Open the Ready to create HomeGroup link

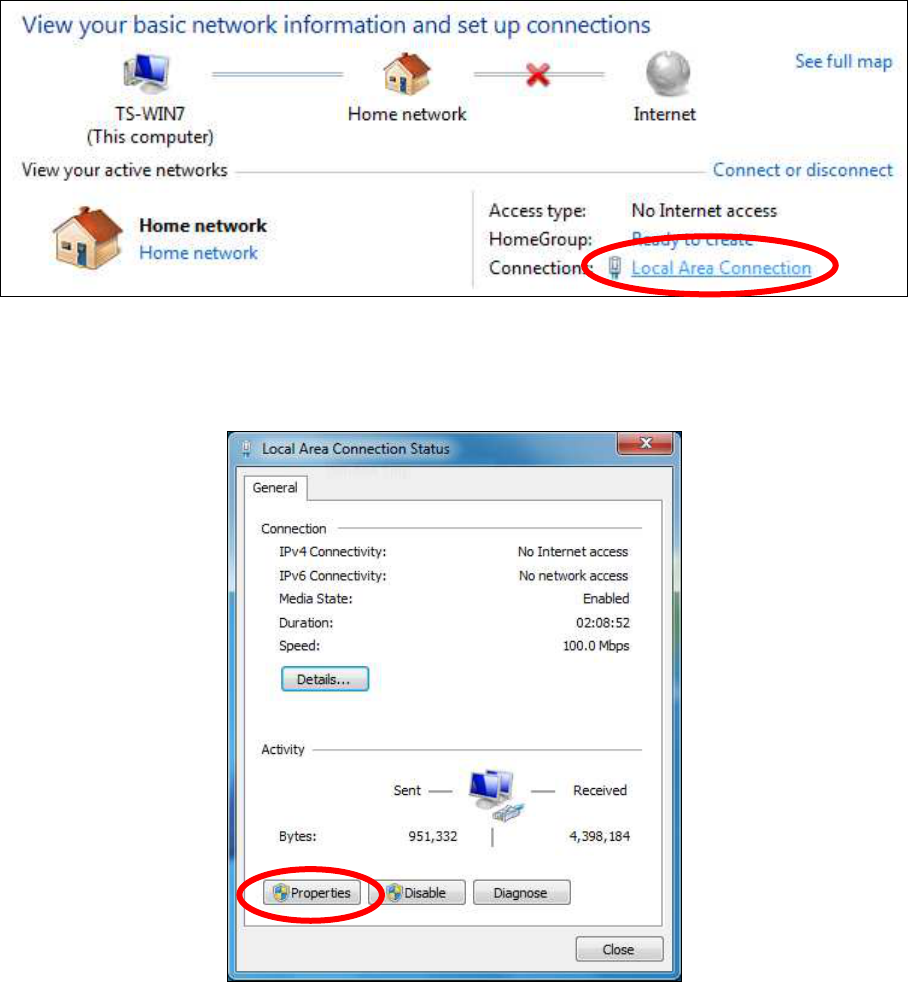click(x=692, y=239)
